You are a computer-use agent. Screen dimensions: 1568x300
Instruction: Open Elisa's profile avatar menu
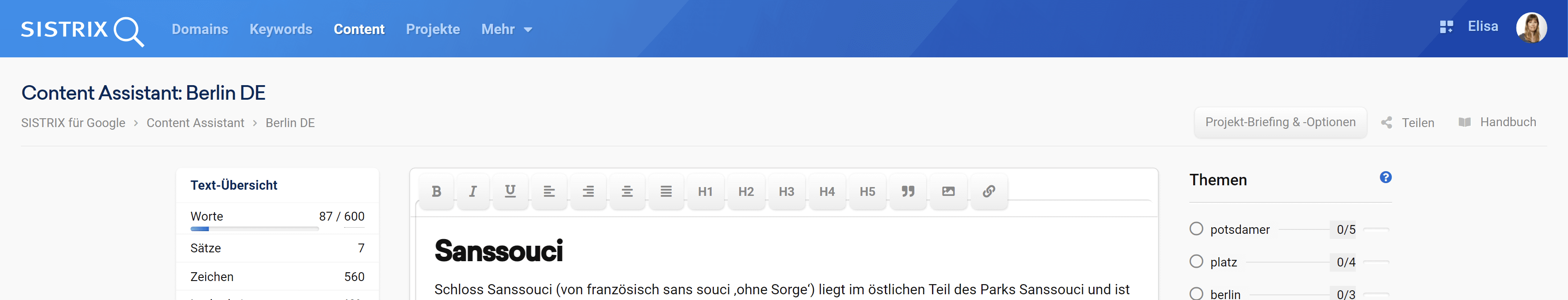click(1531, 27)
